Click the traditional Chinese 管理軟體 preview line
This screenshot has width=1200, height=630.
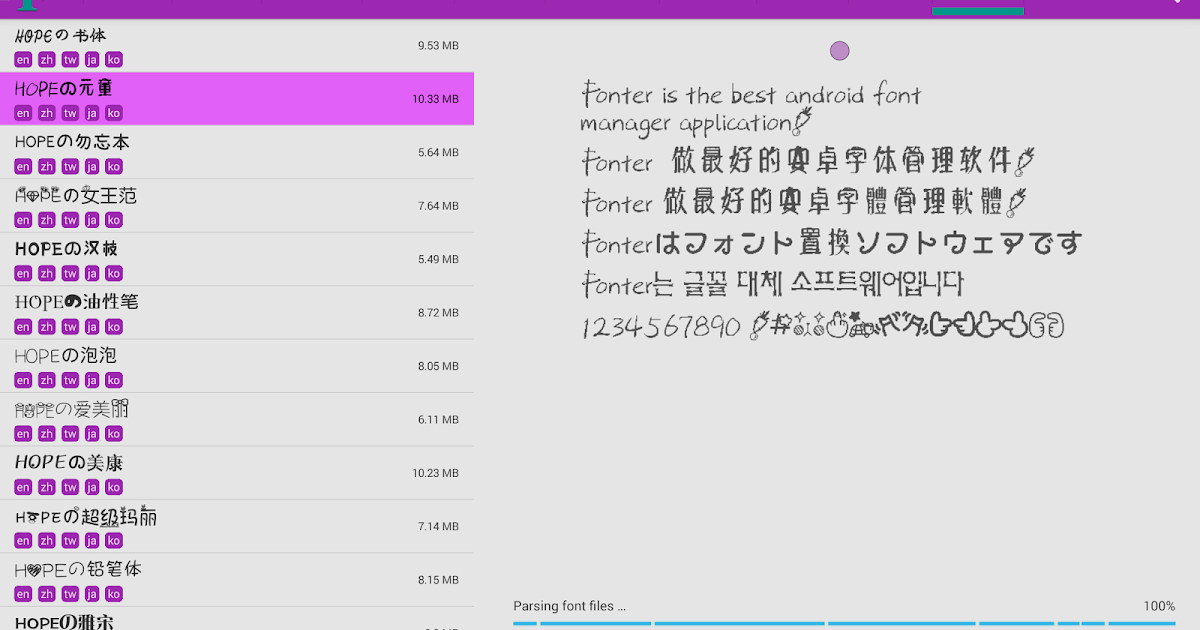[x=806, y=202]
